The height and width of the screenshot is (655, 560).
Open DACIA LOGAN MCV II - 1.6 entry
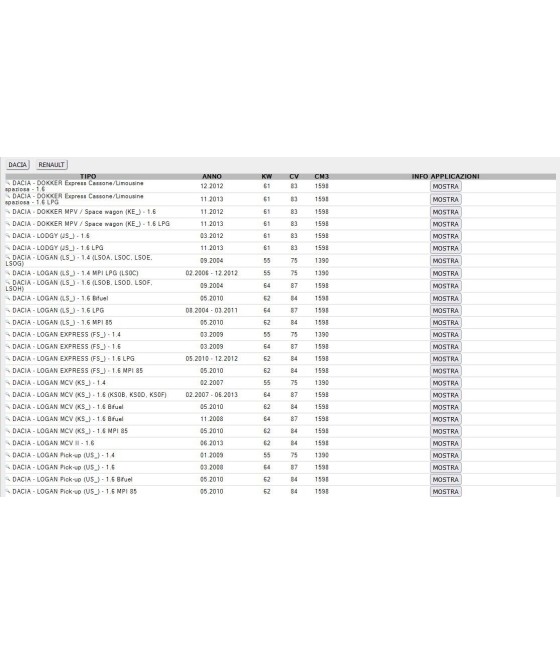[53, 443]
